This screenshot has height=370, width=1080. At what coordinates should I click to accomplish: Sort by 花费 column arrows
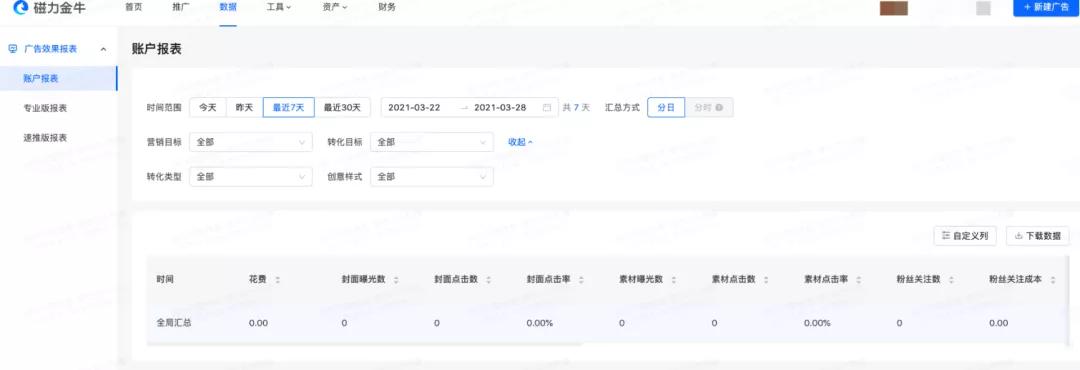278,280
